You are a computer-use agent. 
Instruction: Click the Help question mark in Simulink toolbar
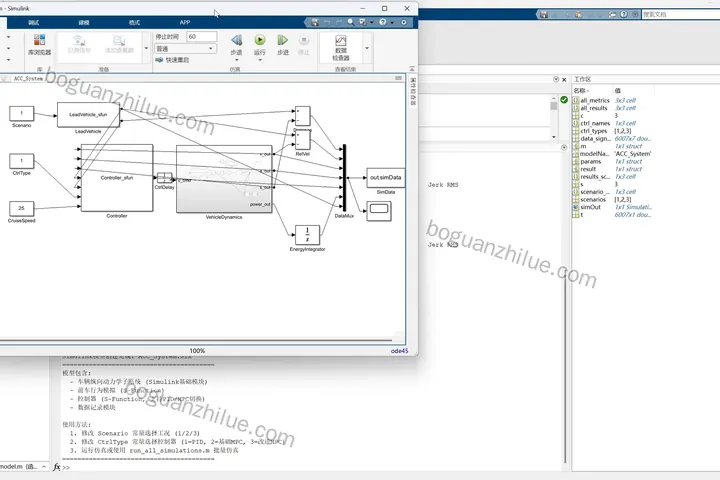(x=382, y=22)
